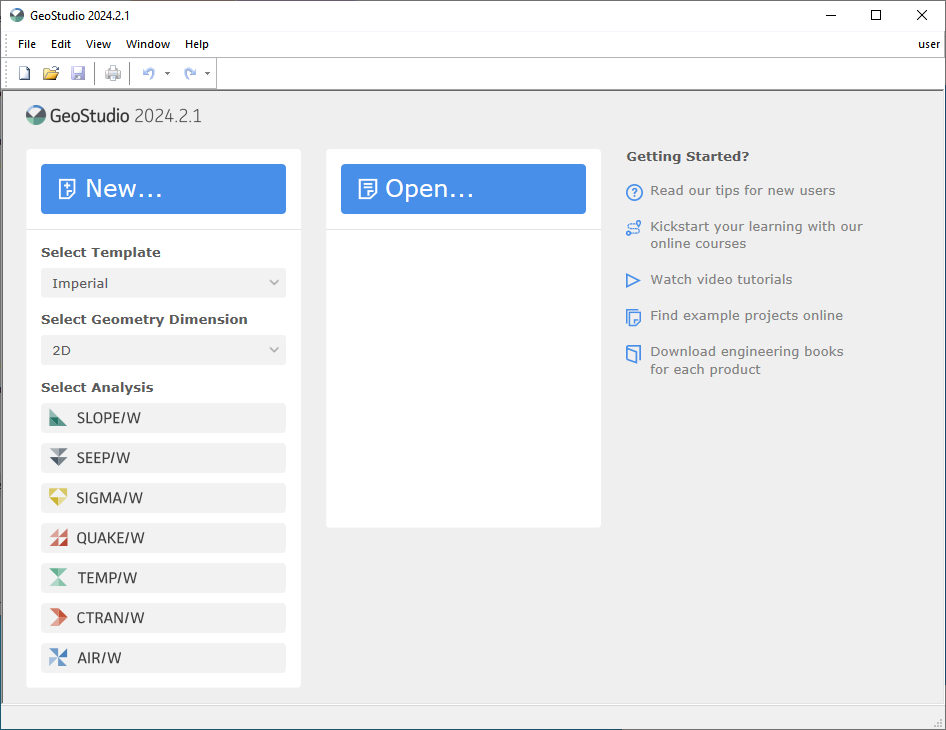
Task: Click the TEMP/W green hourglass icon
Action: (58, 577)
